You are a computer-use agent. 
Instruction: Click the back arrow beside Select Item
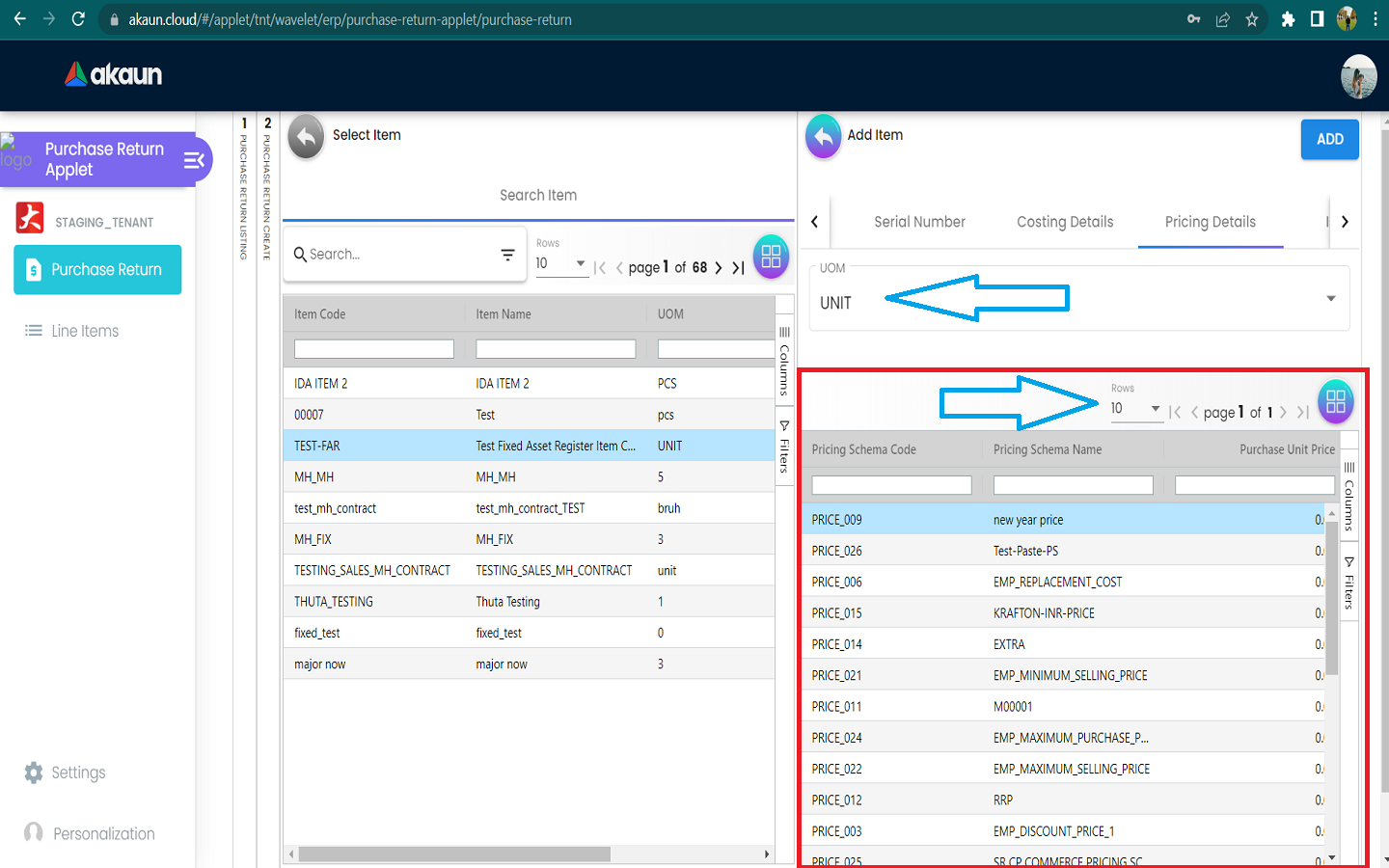(x=306, y=137)
